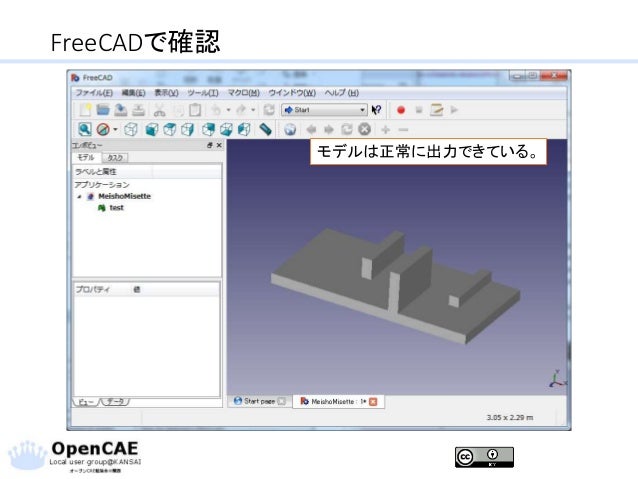Click the web Zoom Out minus icon
This screenshot has height=479, width=638.
tap(403, 130)
